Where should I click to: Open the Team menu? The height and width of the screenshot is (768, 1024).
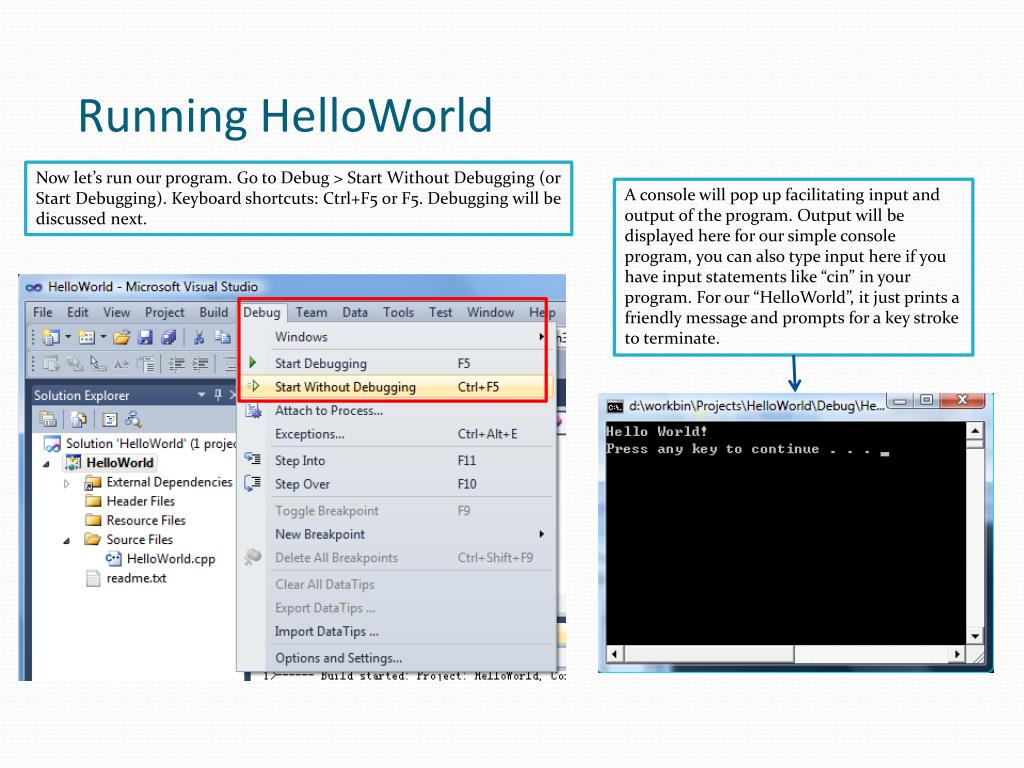coord(312,312)
